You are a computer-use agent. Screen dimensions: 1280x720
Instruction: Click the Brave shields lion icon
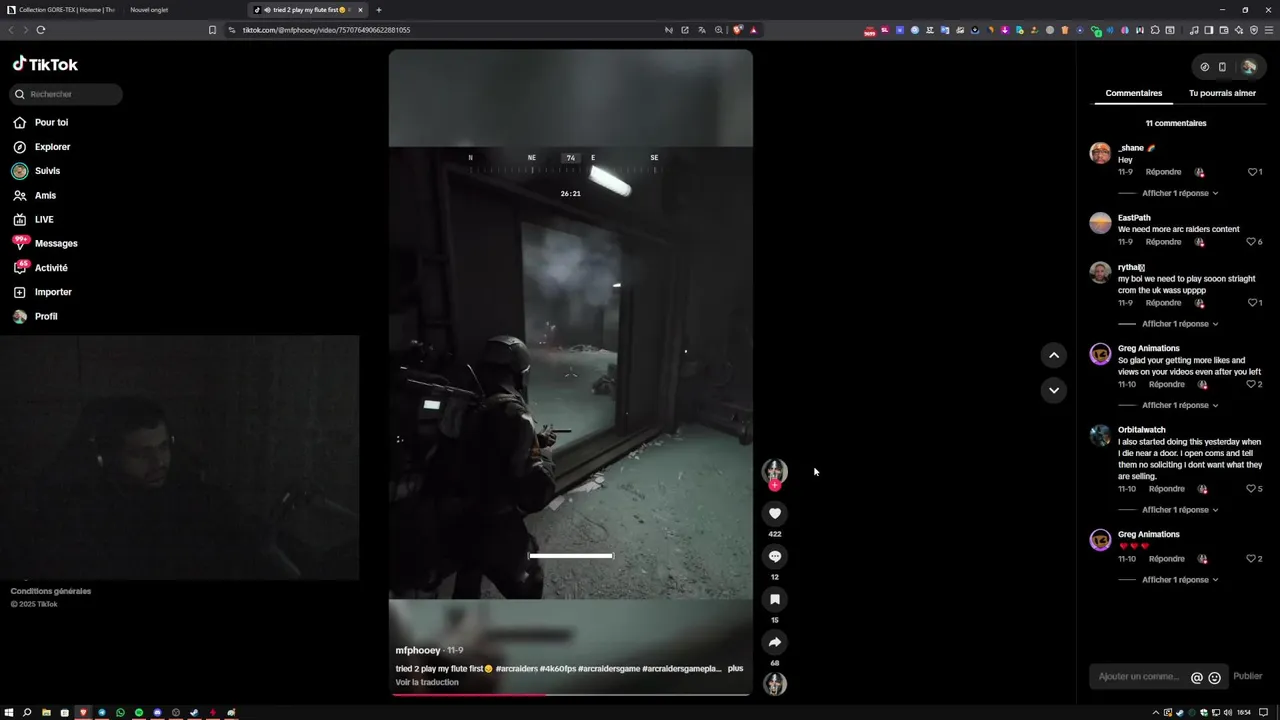click(738, 30)
